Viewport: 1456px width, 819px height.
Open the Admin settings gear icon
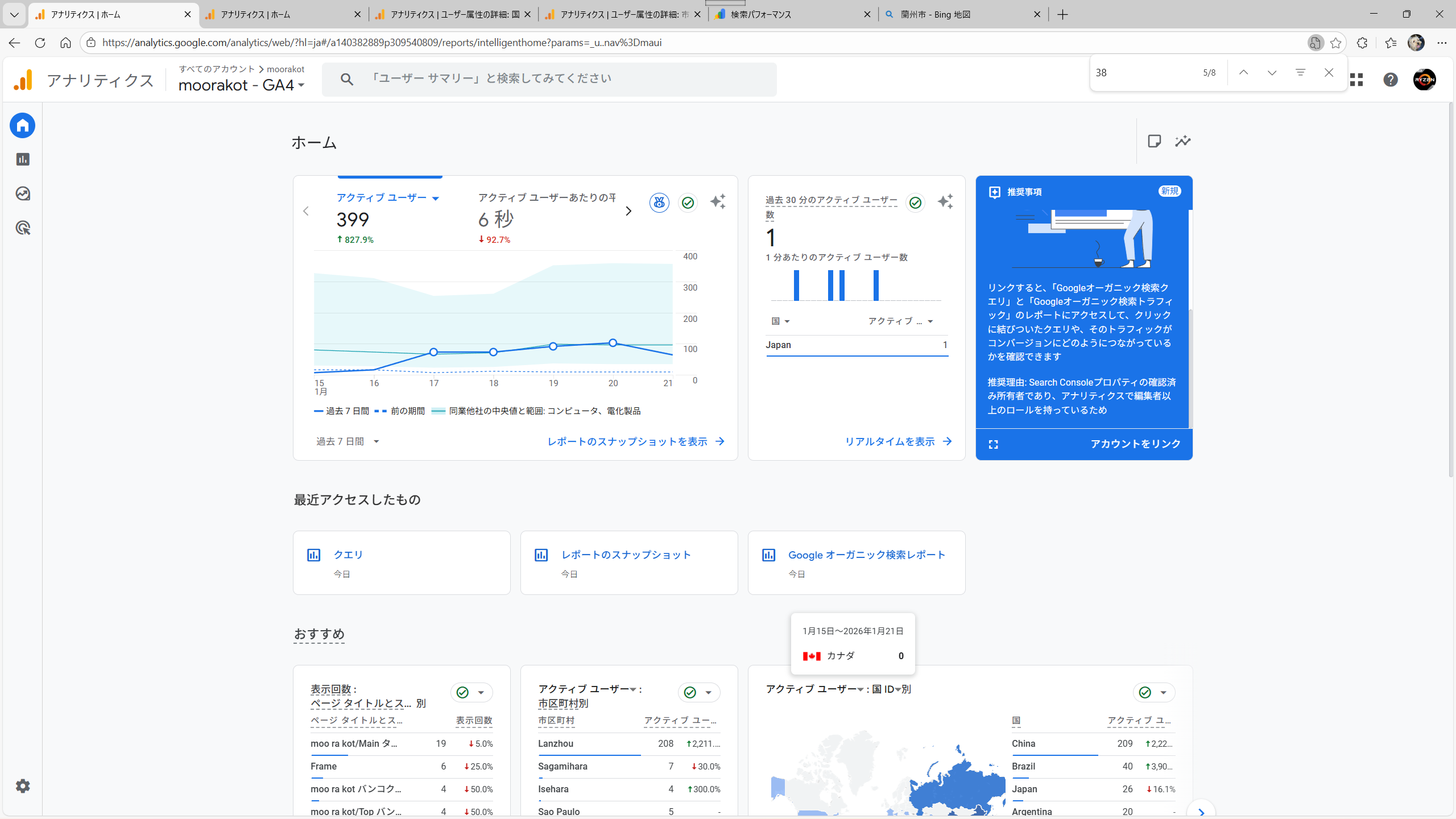(23, 786)
